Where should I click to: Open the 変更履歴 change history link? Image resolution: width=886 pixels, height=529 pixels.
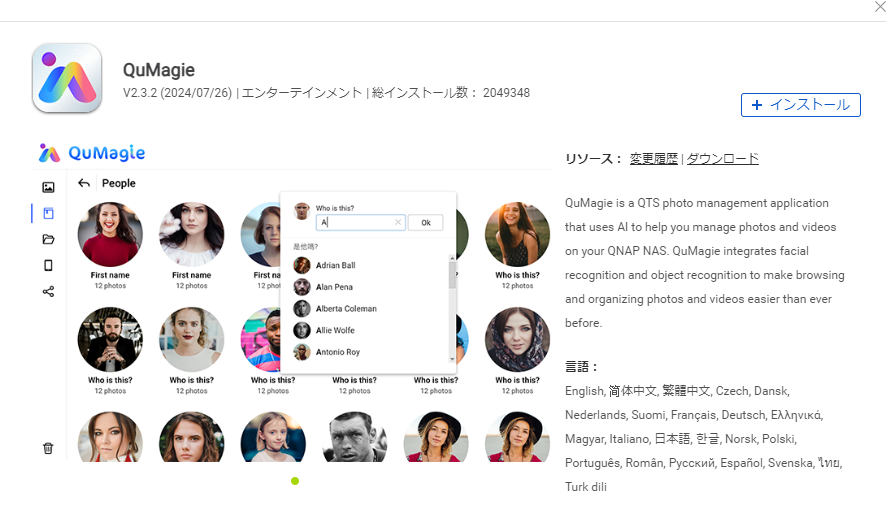click(x=654, y=159)
